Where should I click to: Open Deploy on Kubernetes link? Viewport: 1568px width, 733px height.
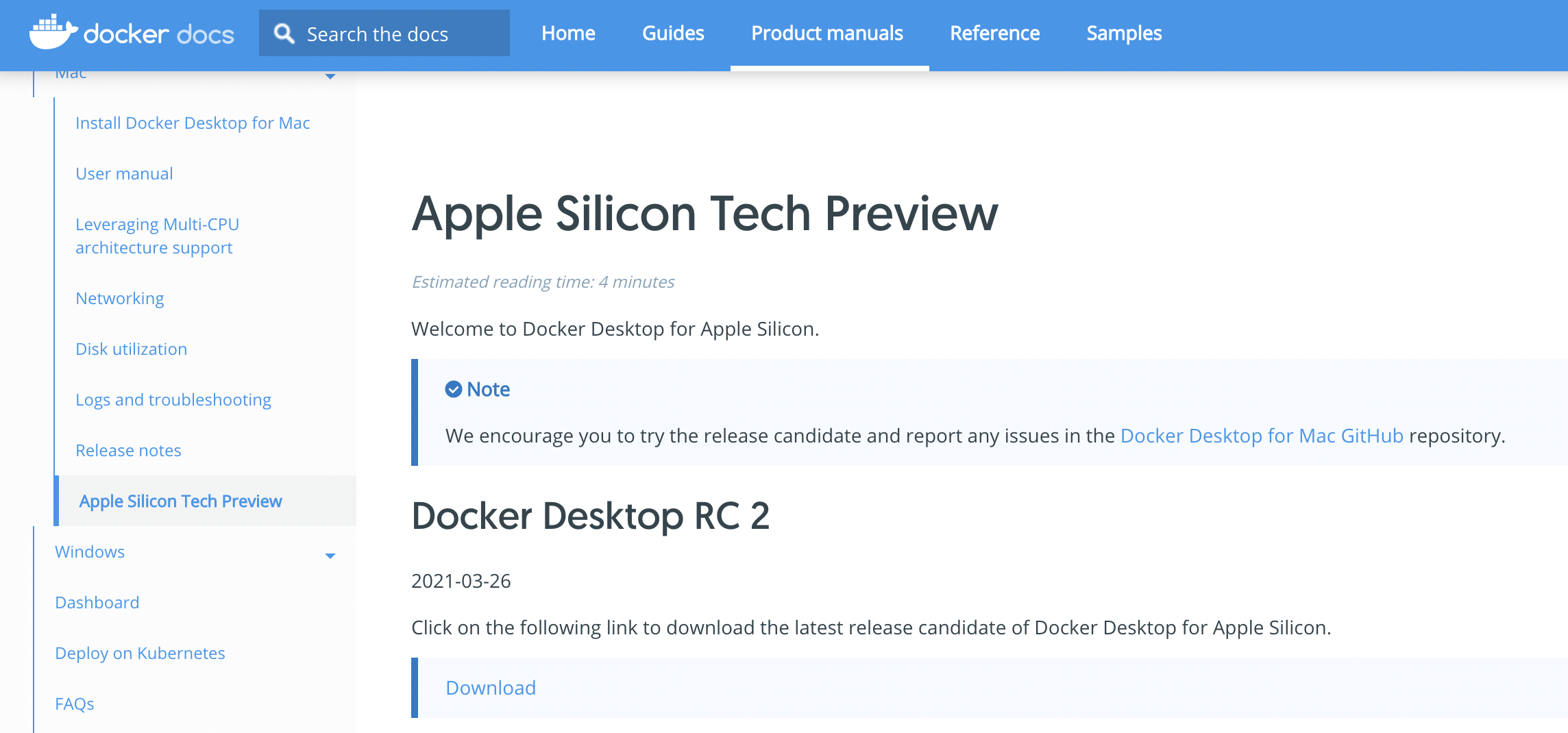coord(140,653)
